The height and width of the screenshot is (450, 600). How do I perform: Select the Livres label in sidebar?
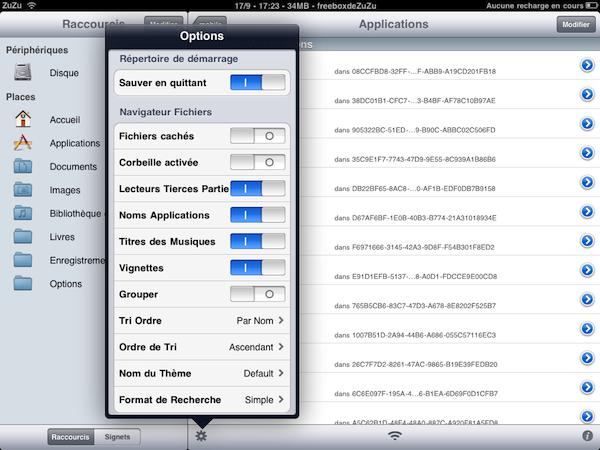coord(62,237)
